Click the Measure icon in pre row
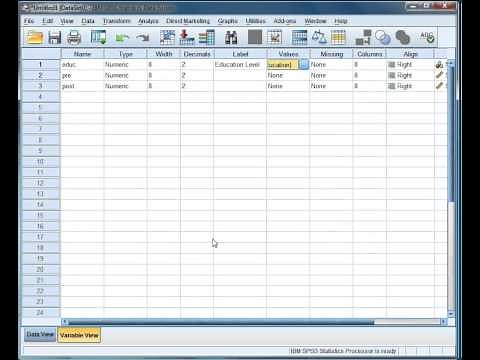The height and width of the screenshot is (360, 480). [439, 75]
